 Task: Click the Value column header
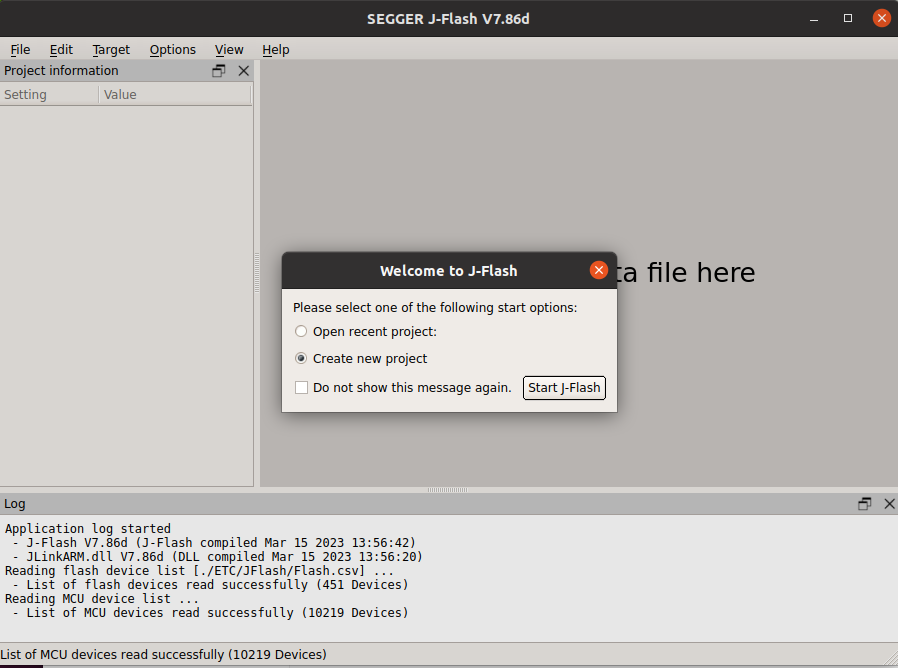pos(175,95)
